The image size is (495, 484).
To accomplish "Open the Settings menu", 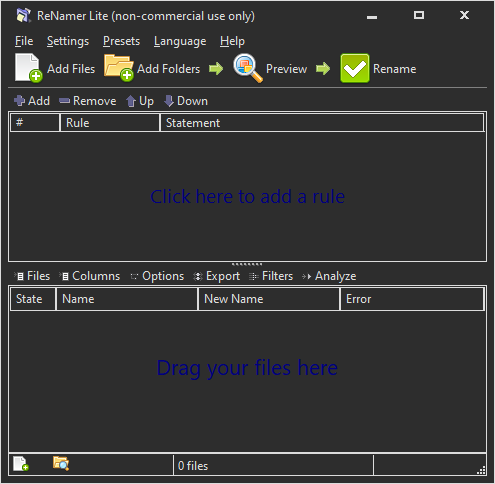I will (x=68, y=41).
